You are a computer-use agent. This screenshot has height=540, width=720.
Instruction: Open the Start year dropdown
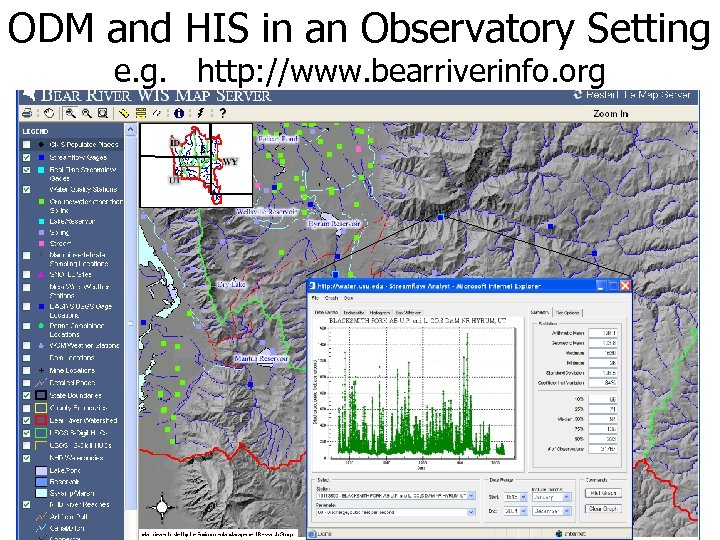[x=523, y=497]
